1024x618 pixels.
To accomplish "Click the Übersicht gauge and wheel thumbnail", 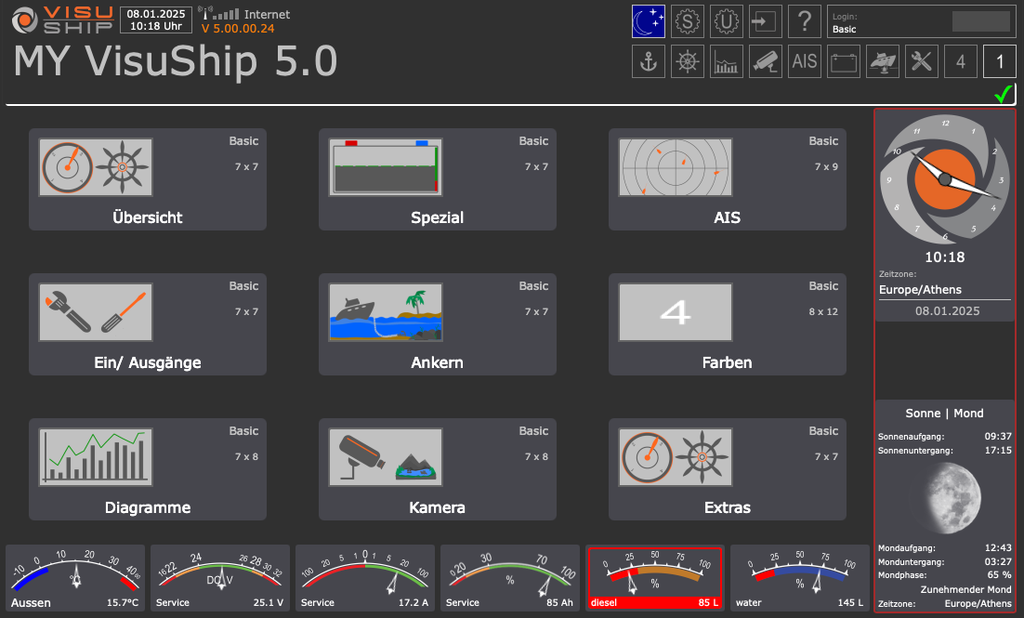I will [x=96, y=167].
